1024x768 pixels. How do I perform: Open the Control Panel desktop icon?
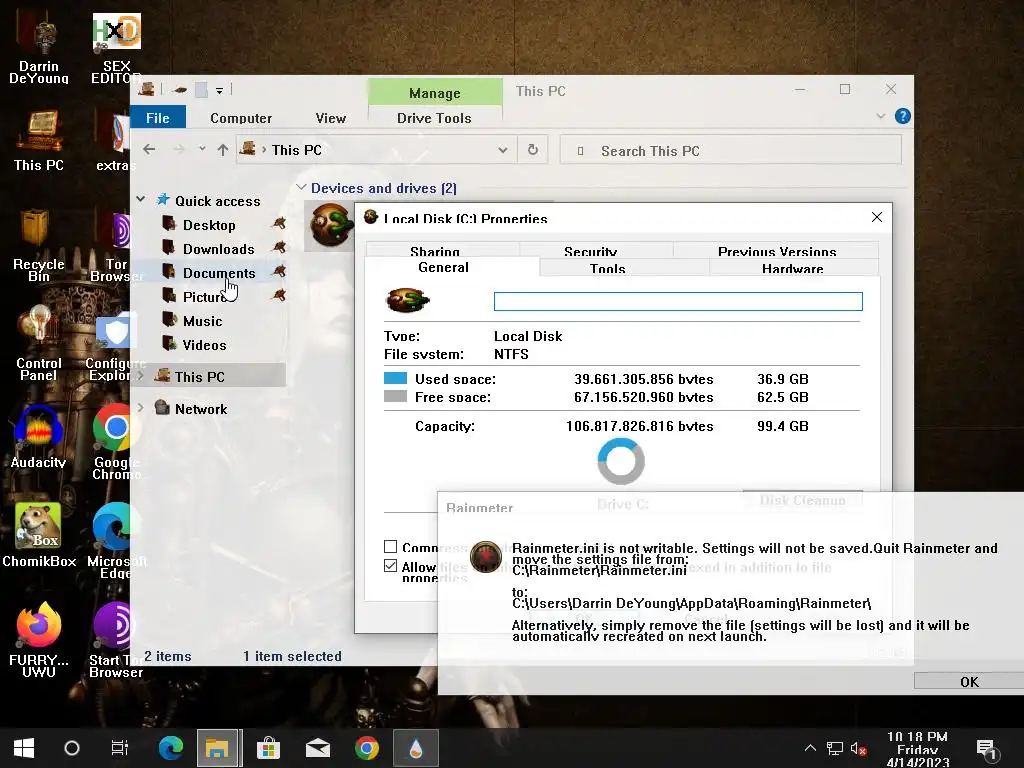[x=39, y=343]
